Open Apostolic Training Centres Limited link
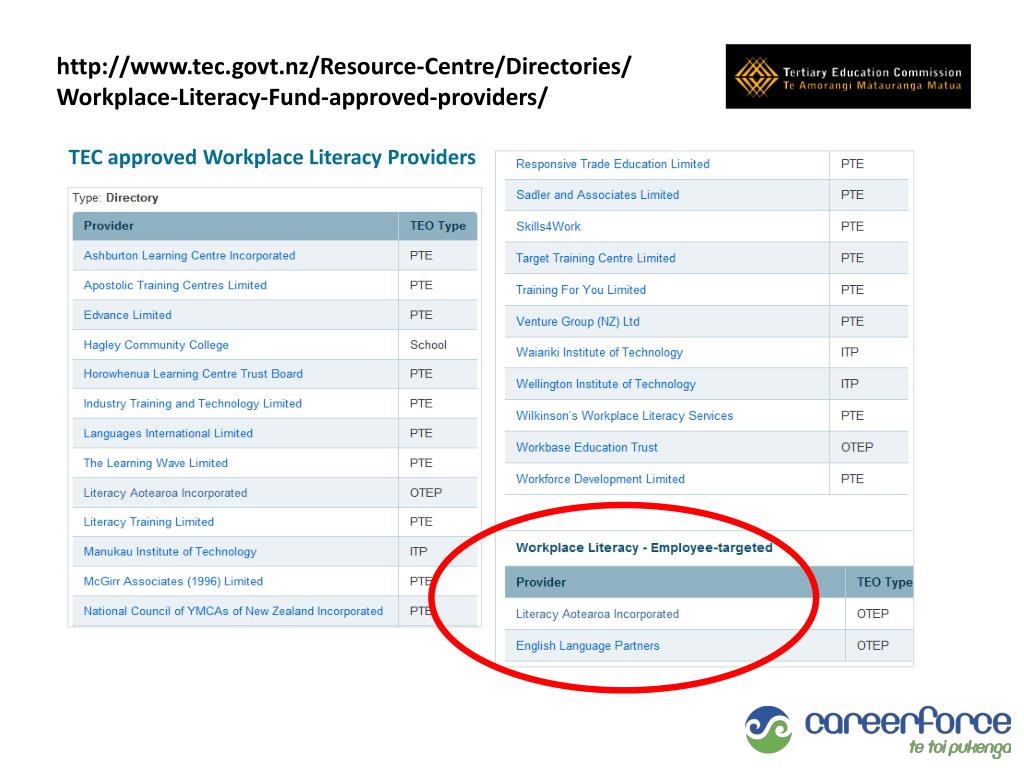This screenshot has width=1024, height=768. pos(175,285)
